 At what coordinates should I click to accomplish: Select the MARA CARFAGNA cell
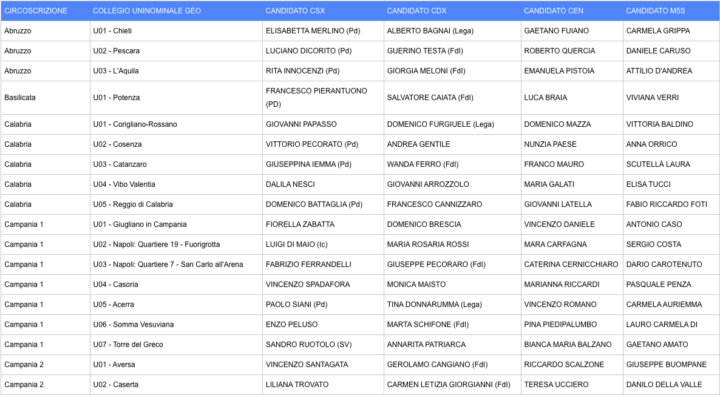(572, 244)
